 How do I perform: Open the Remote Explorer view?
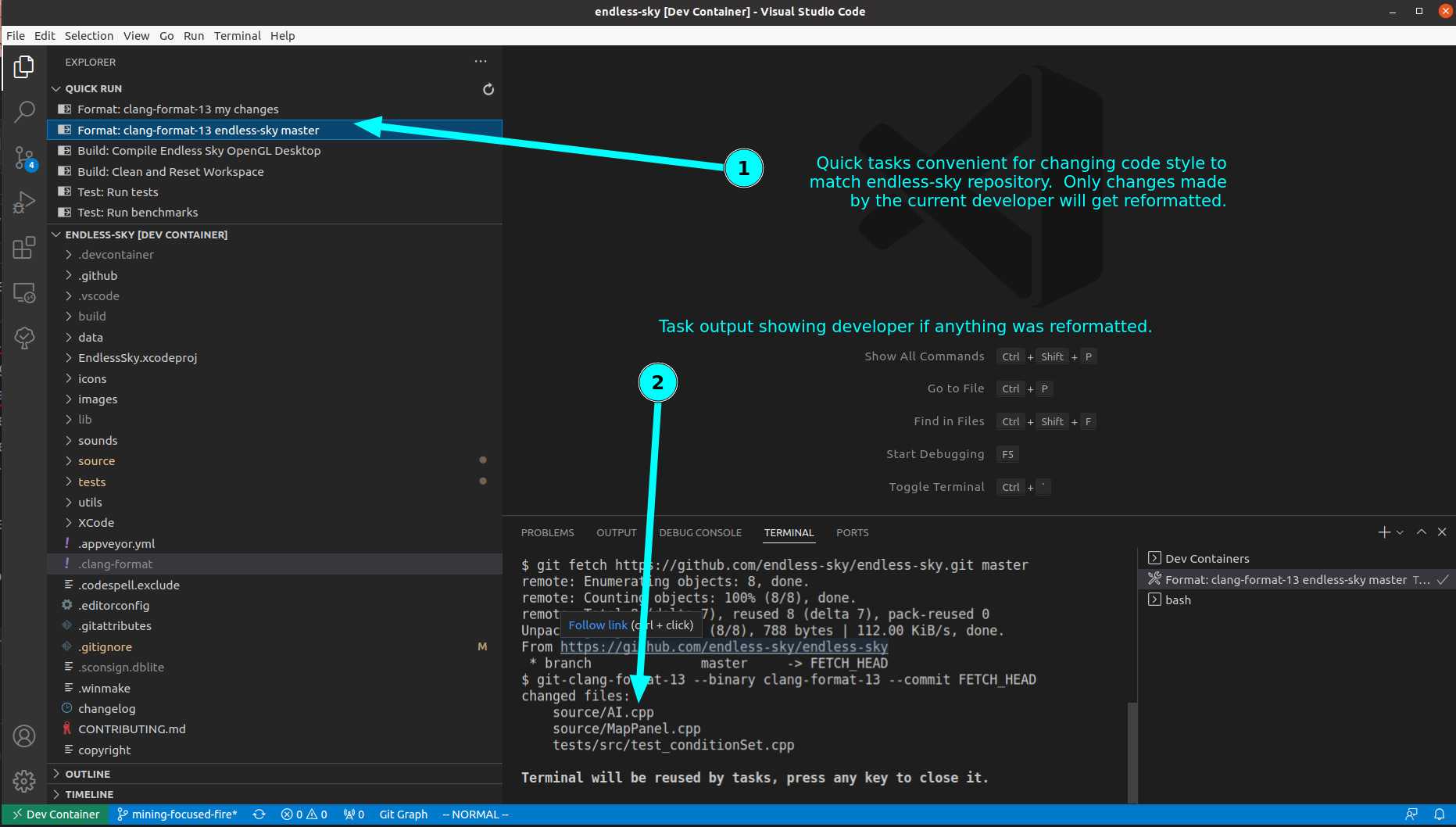pyautogui.click(x=24, y=293)
